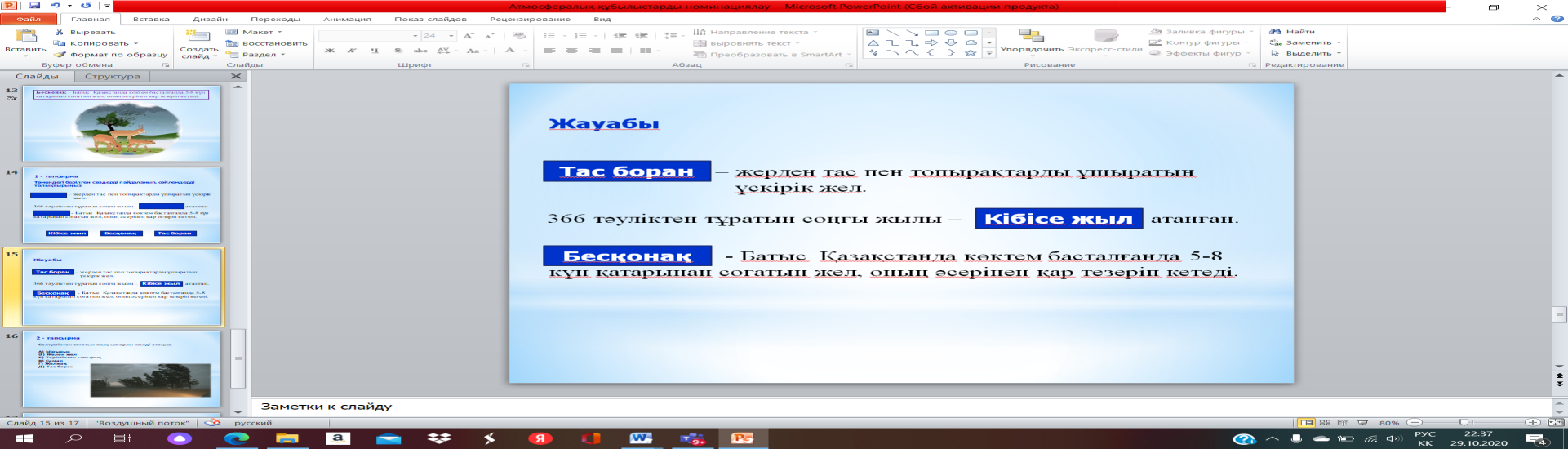Image resolution: width=1568 pixels, height=449 pixels.
Task: Toggle bold Ж formatting
Action: 330,51
